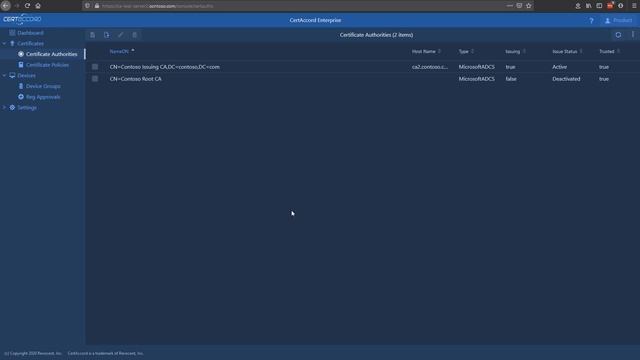
Task: Collapse the Devices tree section
Action: pos(4,76)
